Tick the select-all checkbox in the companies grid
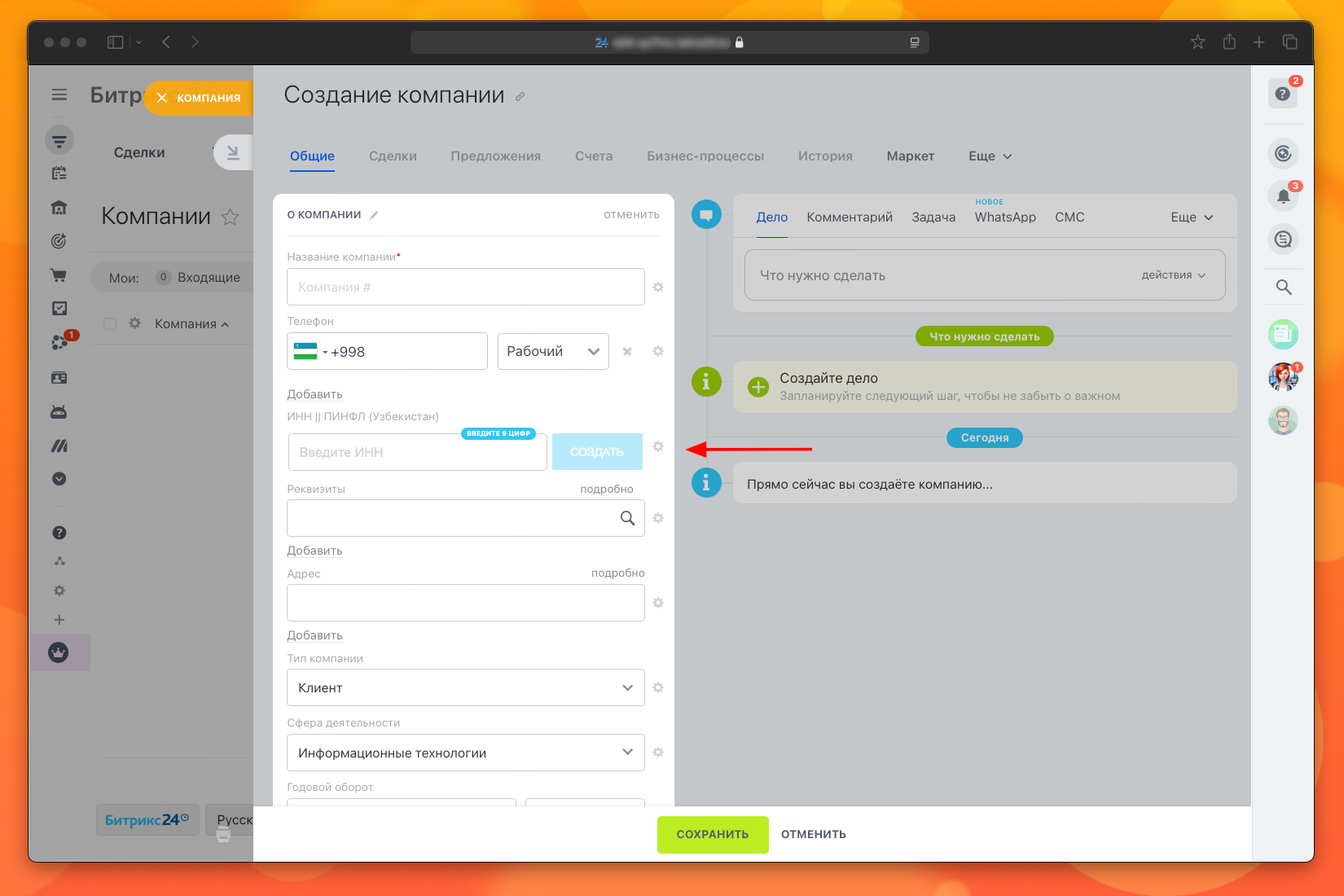The image size is (1344, 896). click(110, 323)
